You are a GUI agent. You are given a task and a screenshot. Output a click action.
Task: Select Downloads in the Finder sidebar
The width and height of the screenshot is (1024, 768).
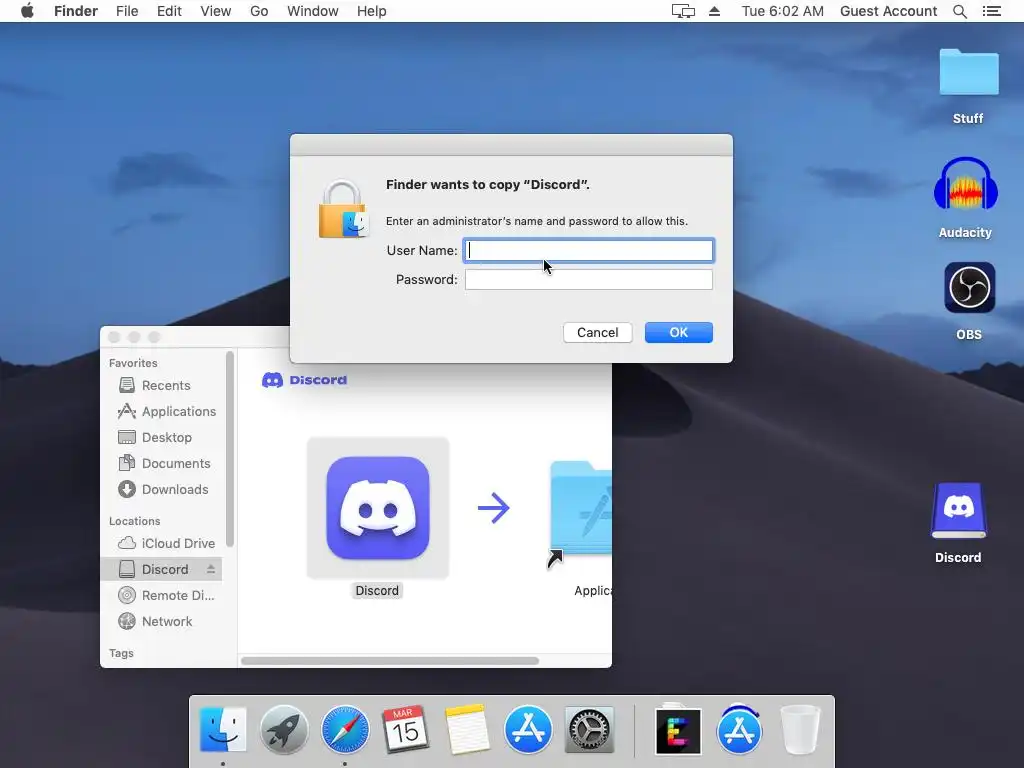point(162,490)
